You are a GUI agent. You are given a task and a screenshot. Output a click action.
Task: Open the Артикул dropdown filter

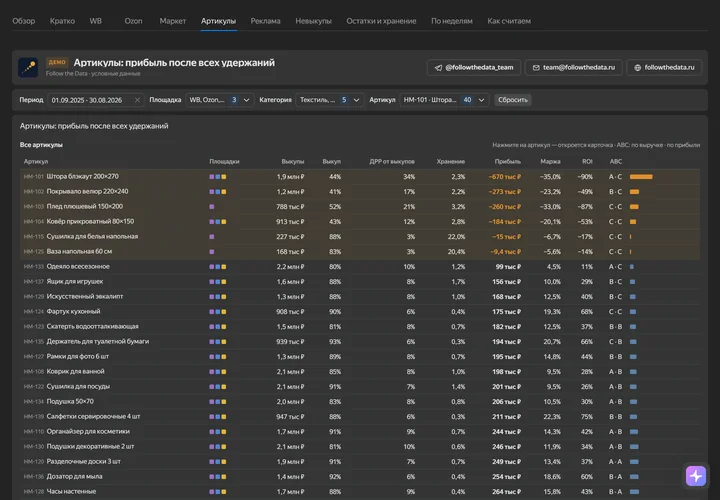coord(444,100)
